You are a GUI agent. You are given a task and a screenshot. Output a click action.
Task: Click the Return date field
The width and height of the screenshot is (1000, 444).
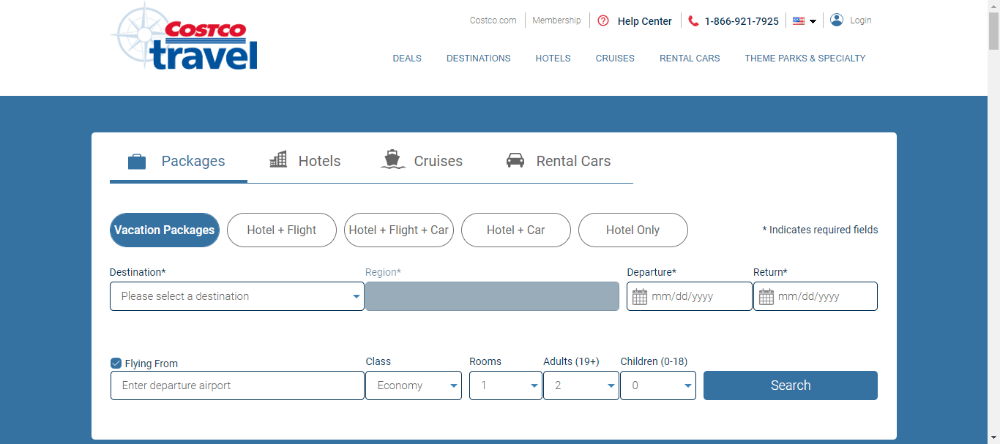point(816,296)
